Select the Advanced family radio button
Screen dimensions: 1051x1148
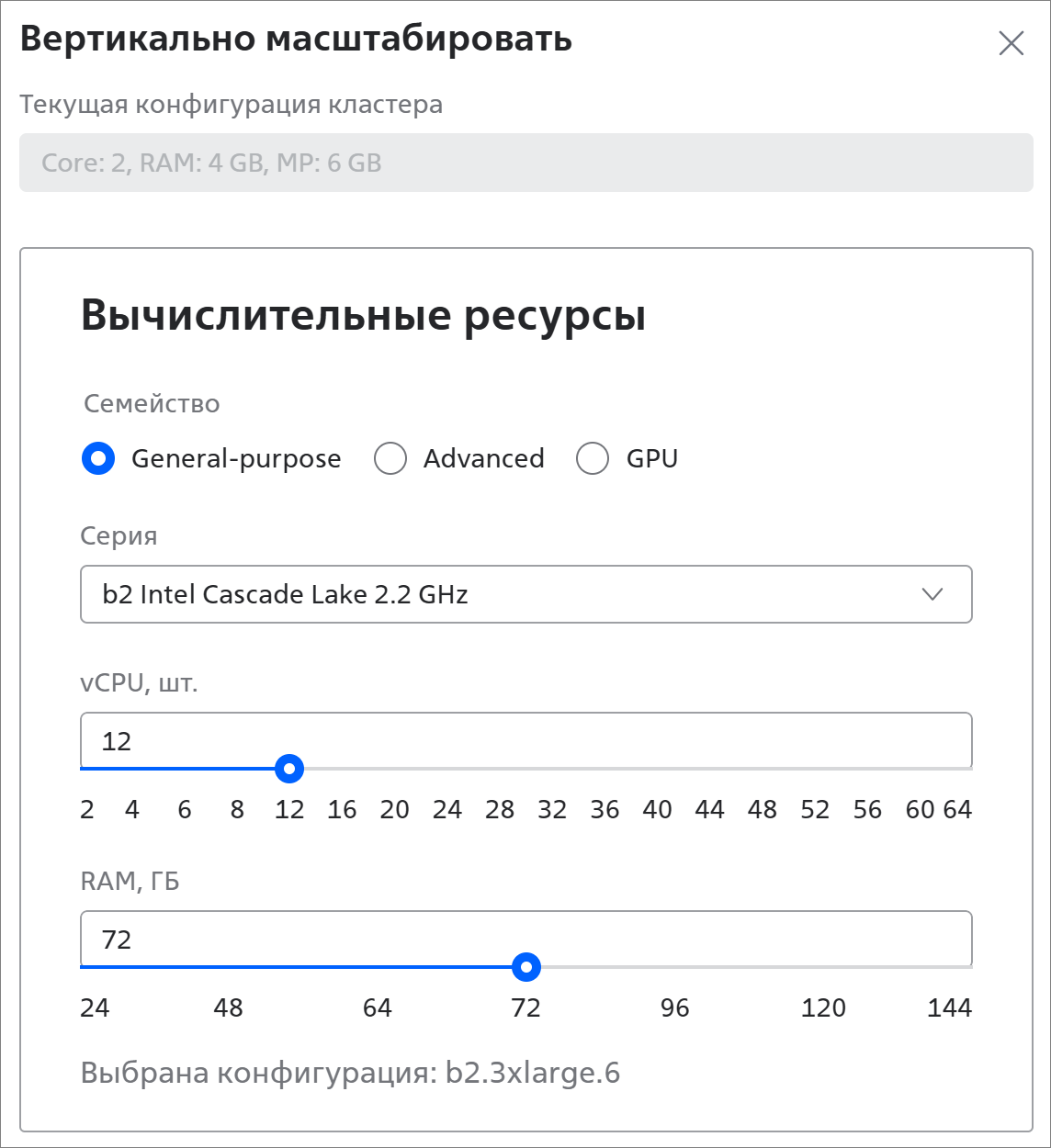tap(390, 458)
